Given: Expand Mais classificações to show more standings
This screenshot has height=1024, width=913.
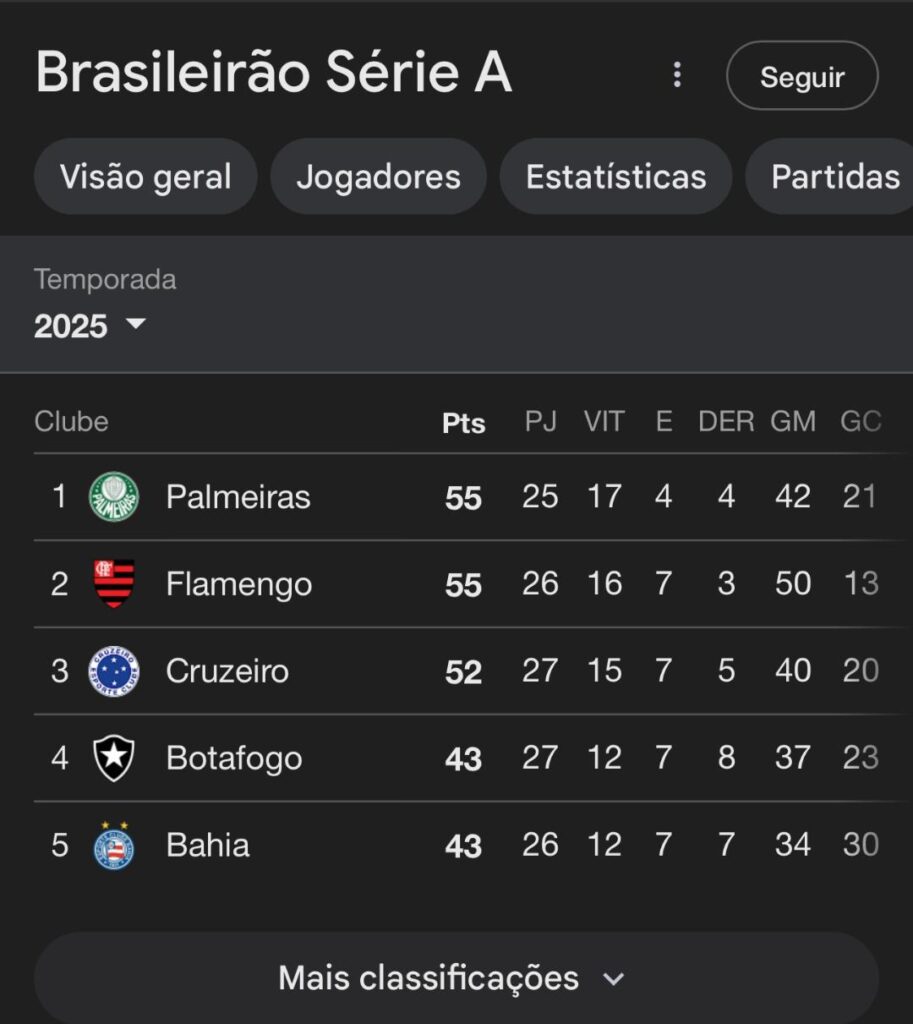Looking at the screenshot, I should coord(428,977).
